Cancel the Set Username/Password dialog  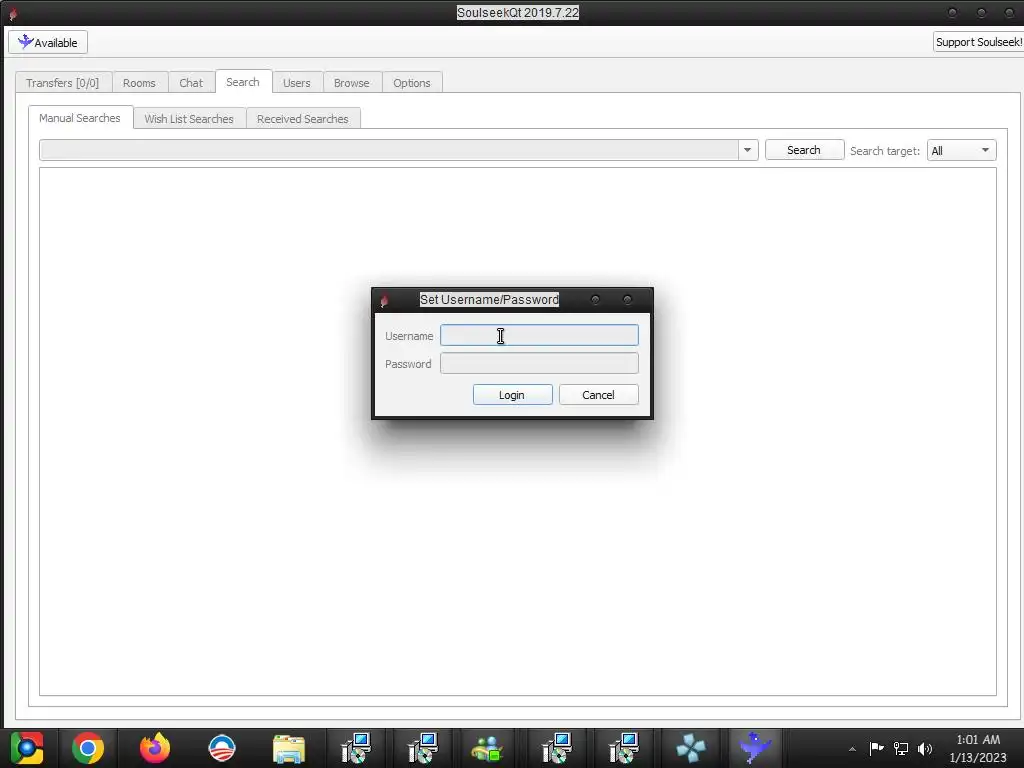598,395
